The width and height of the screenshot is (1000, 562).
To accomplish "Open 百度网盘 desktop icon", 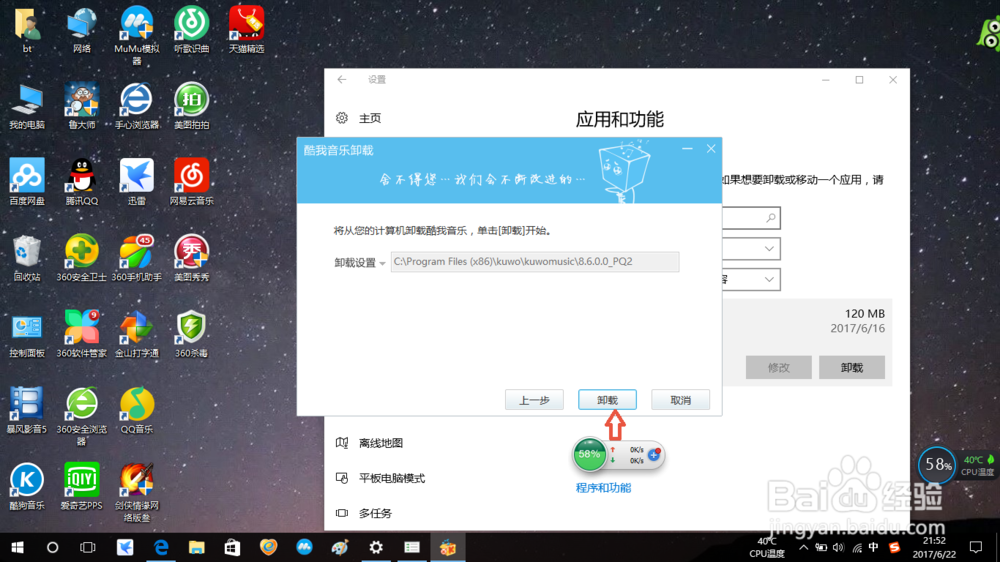I will point(27,182).
